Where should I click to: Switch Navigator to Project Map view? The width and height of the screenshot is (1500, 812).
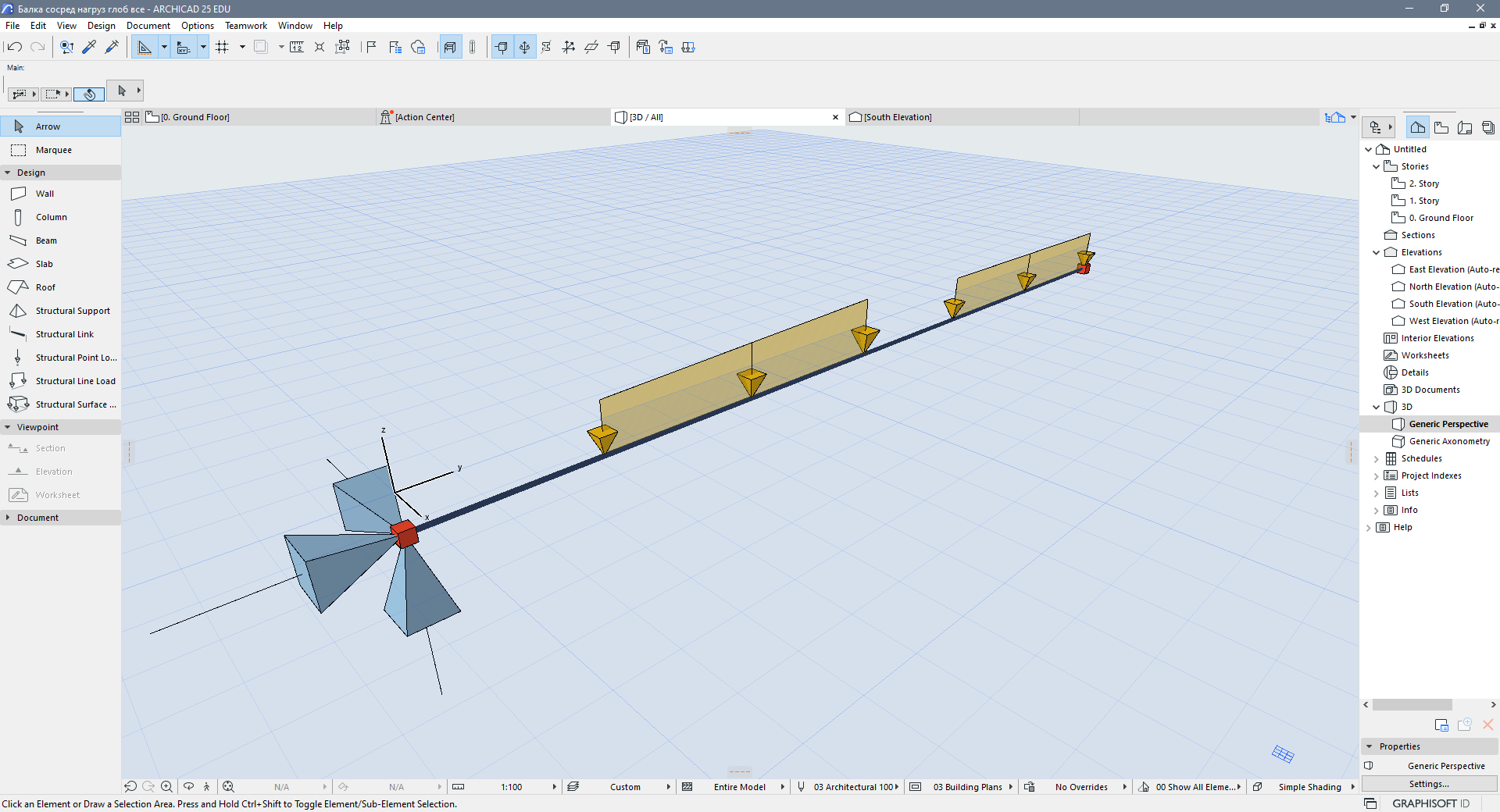click(x=1417, y=127)
